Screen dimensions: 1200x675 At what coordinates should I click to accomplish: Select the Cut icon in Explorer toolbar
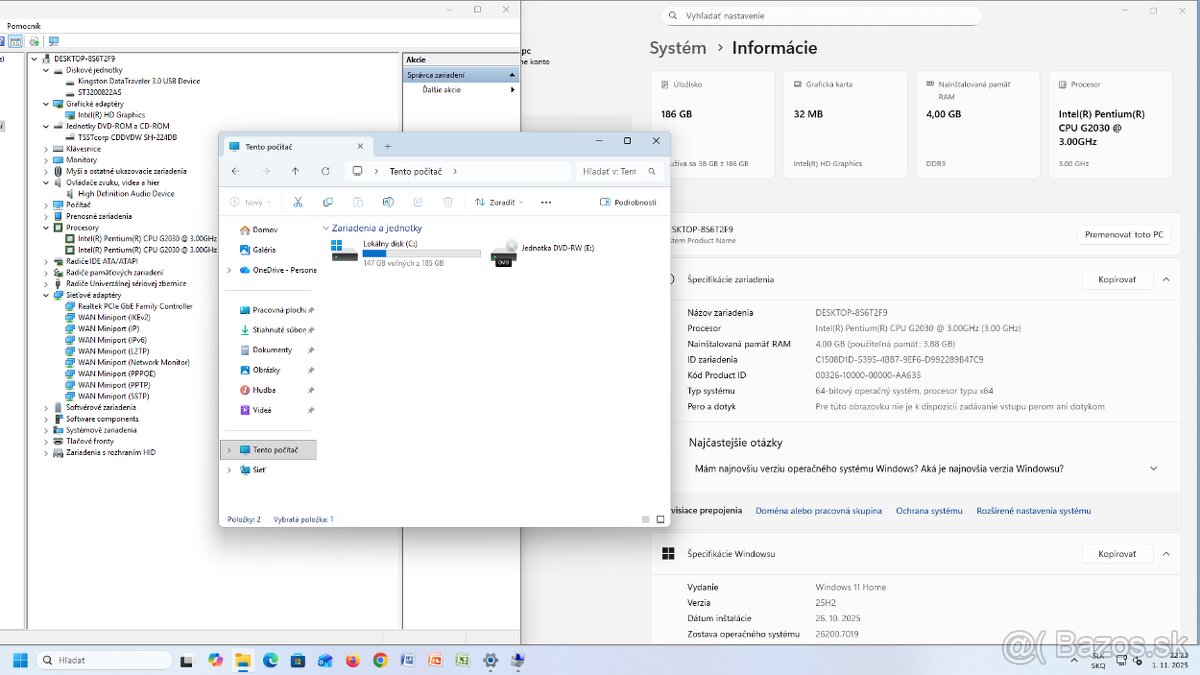299,202
